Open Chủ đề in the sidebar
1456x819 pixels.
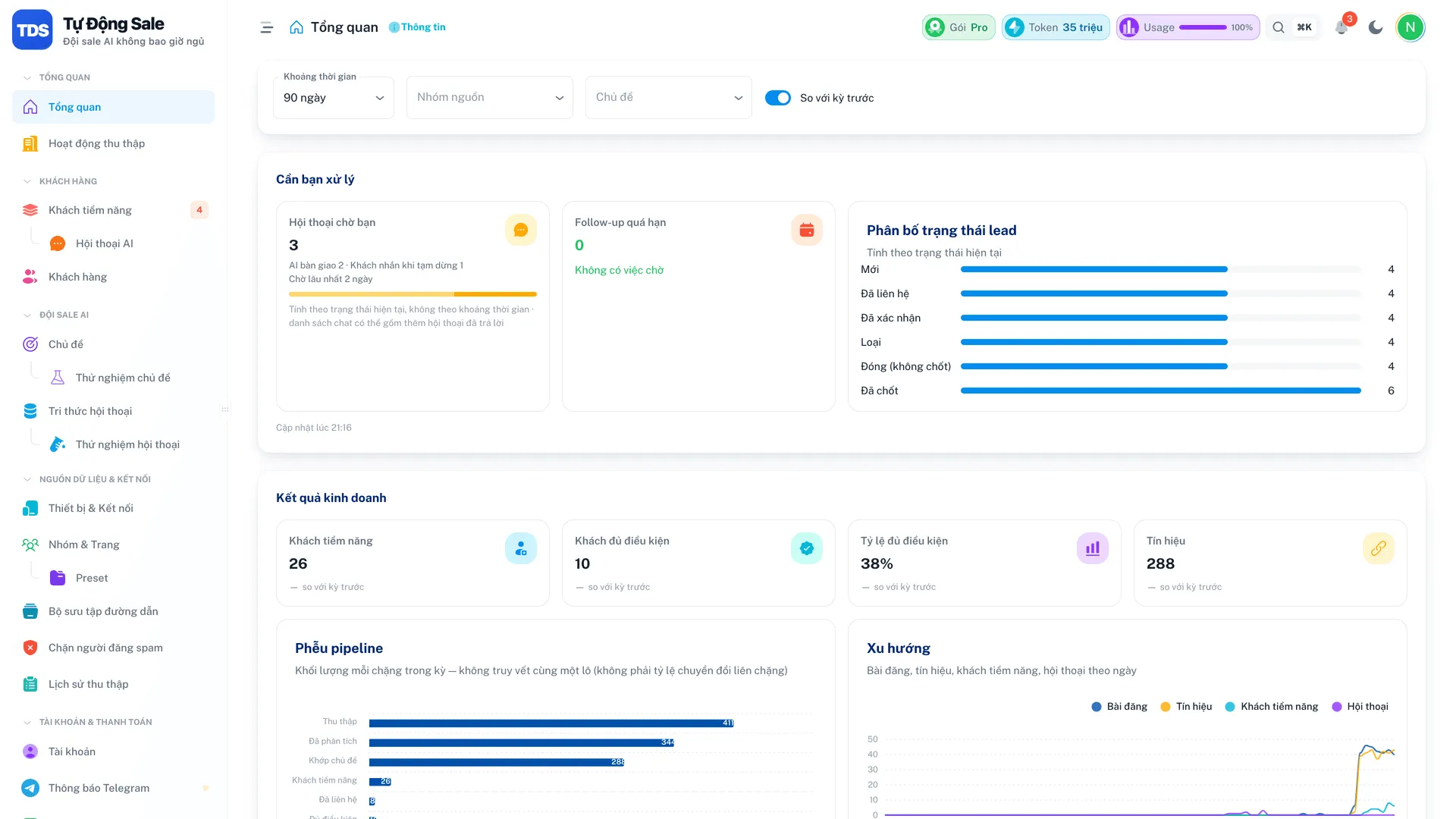[114, 344]
